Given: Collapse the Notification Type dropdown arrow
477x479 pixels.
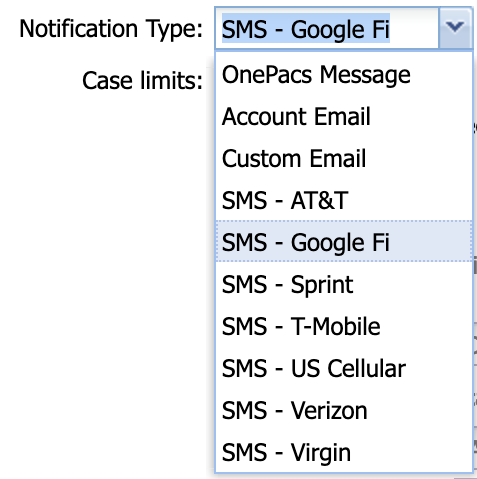Looking at the screenshot, I should coord(455,28).
